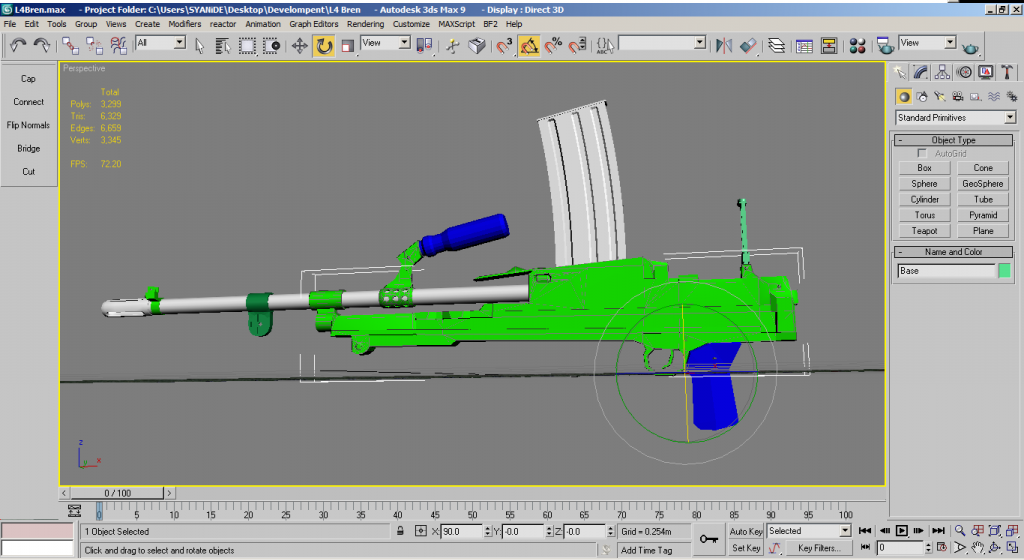
Task: Toggle the Selection Lock padlock
Action: coord(401,531)
